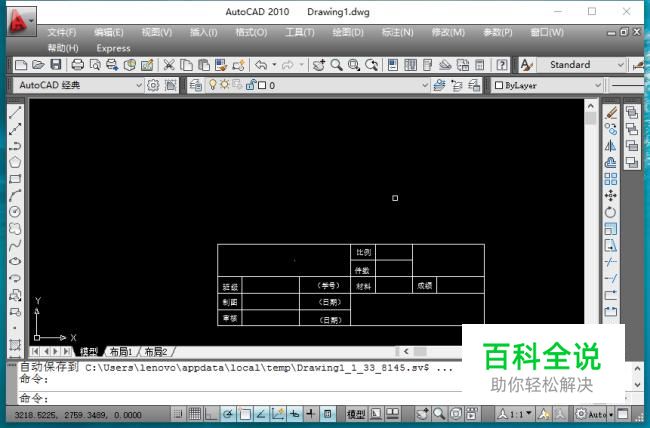Screen dimensions: 650x428
Task: Open a file with the Open folder icon
Action: (x=38, y=65)
